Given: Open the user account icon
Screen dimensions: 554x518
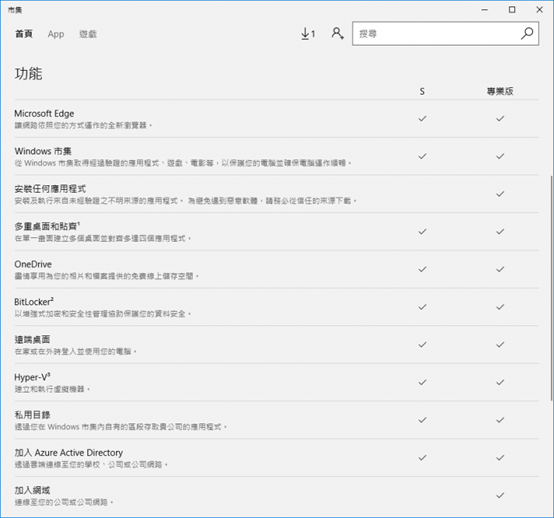Looking at the screenshot, I should point(337,34).
